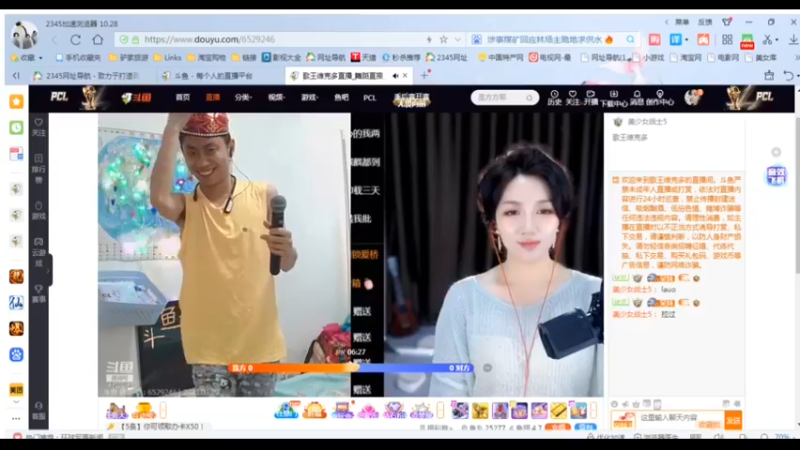Click the Douyu site search box
Viewport: 800px width, 450px height.
(x=505, y=97)
